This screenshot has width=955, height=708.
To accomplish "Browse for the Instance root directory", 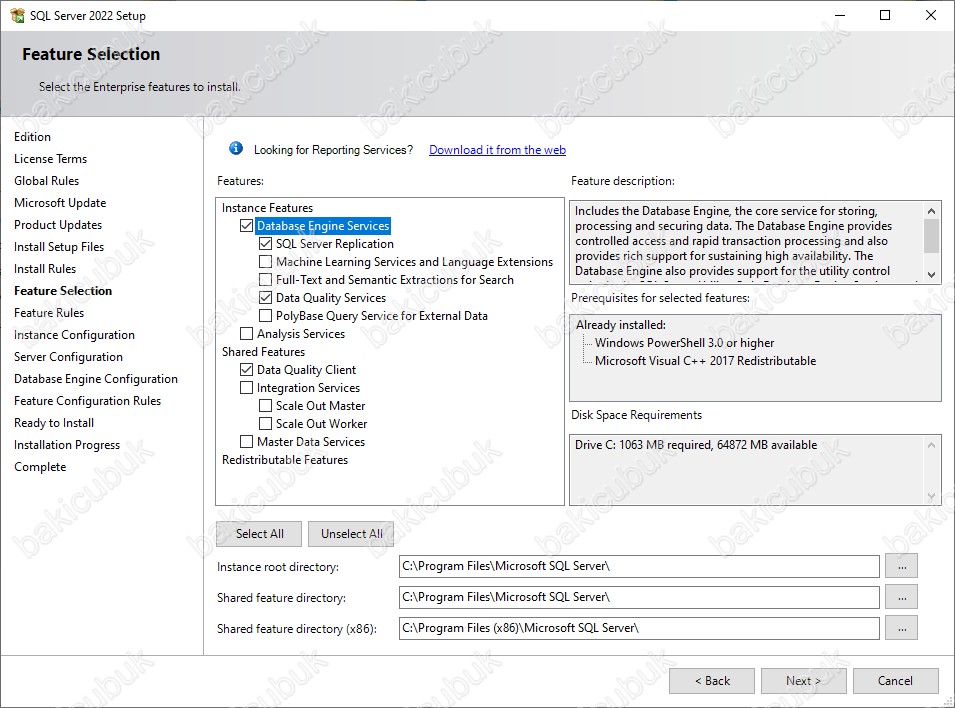I will 902,567.
